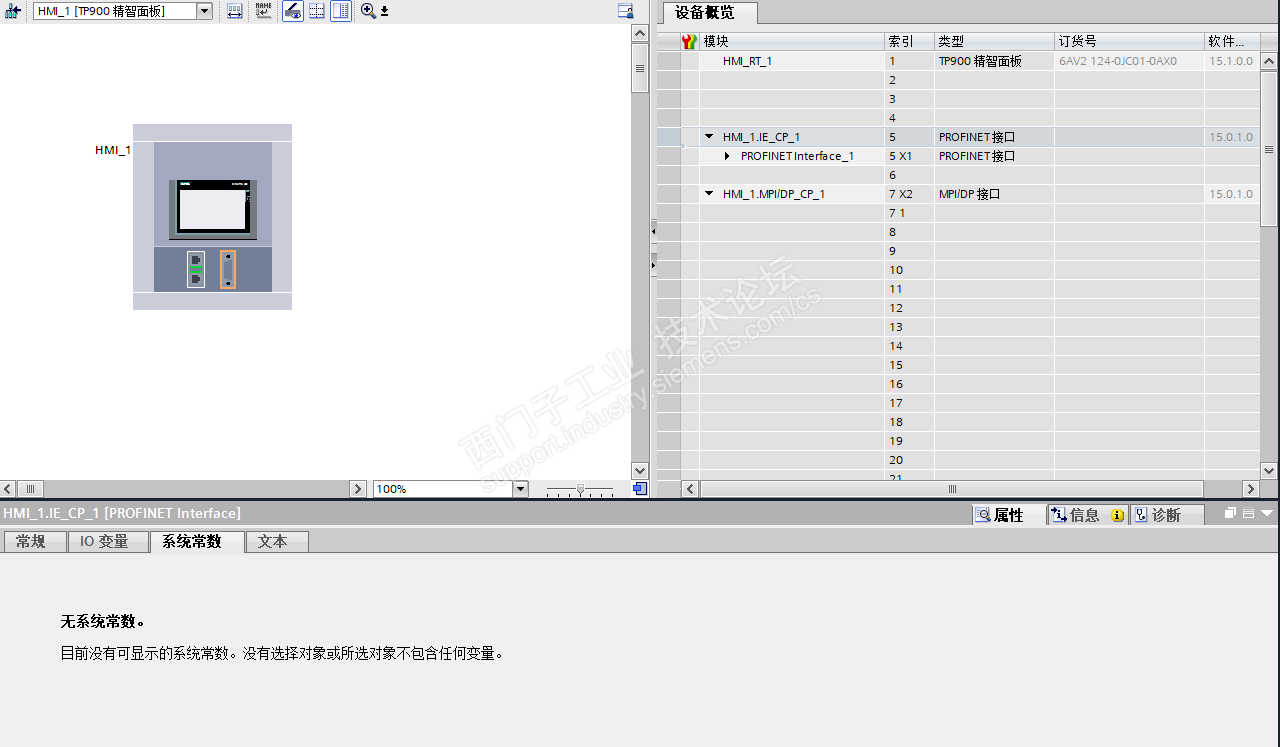Image resolution: width=1280 pixels, height=747 pixels.
Task: Select the HMI_1.IE_CP_1 module name
Action: tap(761, 137)
